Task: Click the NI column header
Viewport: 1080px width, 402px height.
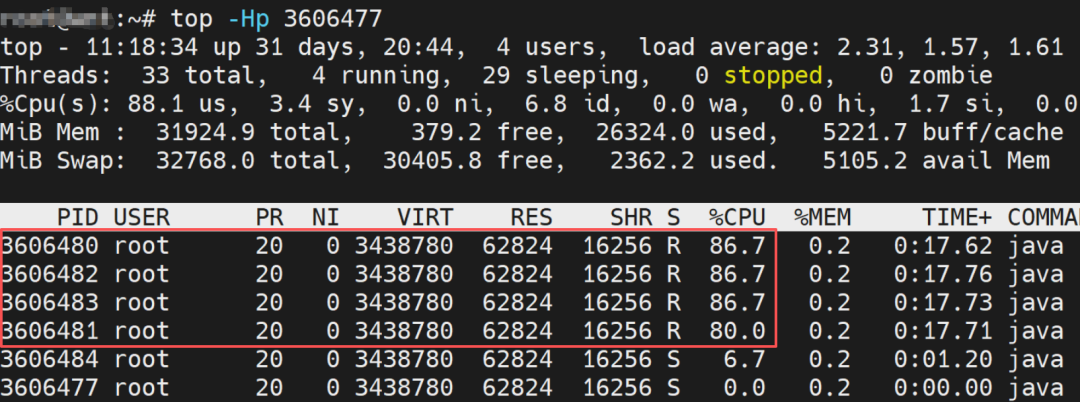Action: pos(325,218)
